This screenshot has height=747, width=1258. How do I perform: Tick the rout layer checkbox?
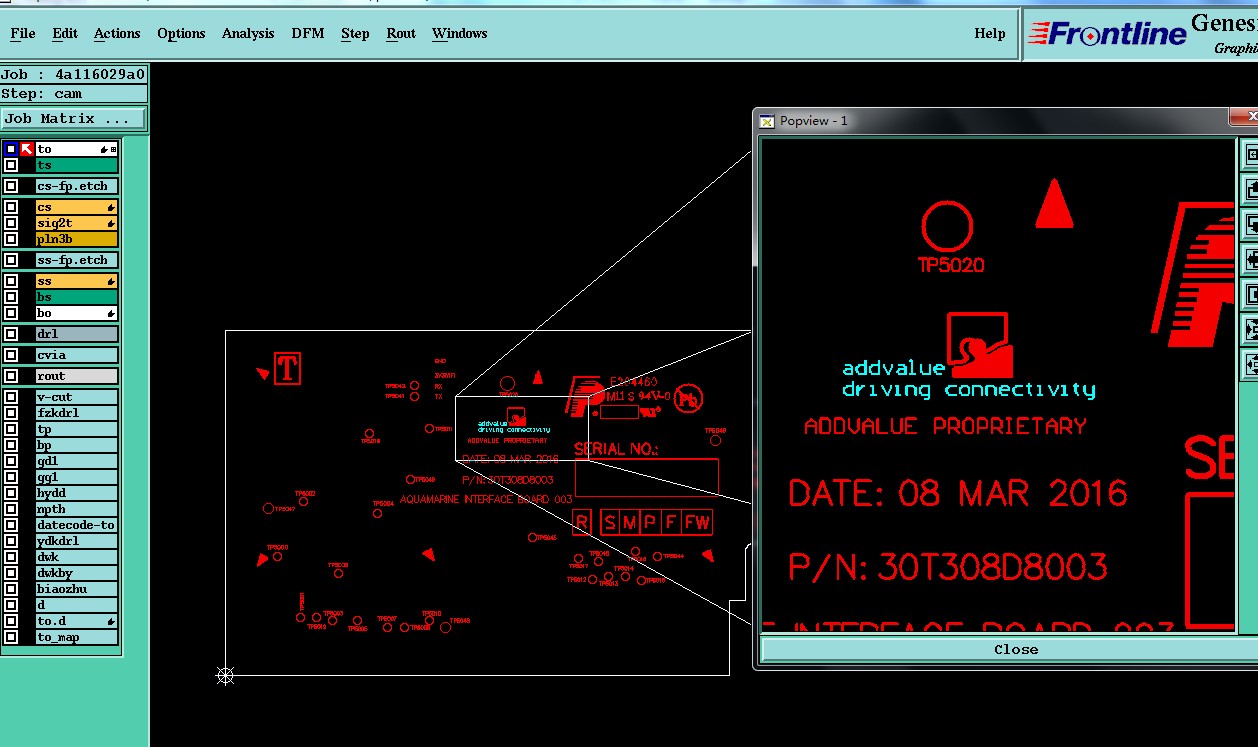pos(11,376)
